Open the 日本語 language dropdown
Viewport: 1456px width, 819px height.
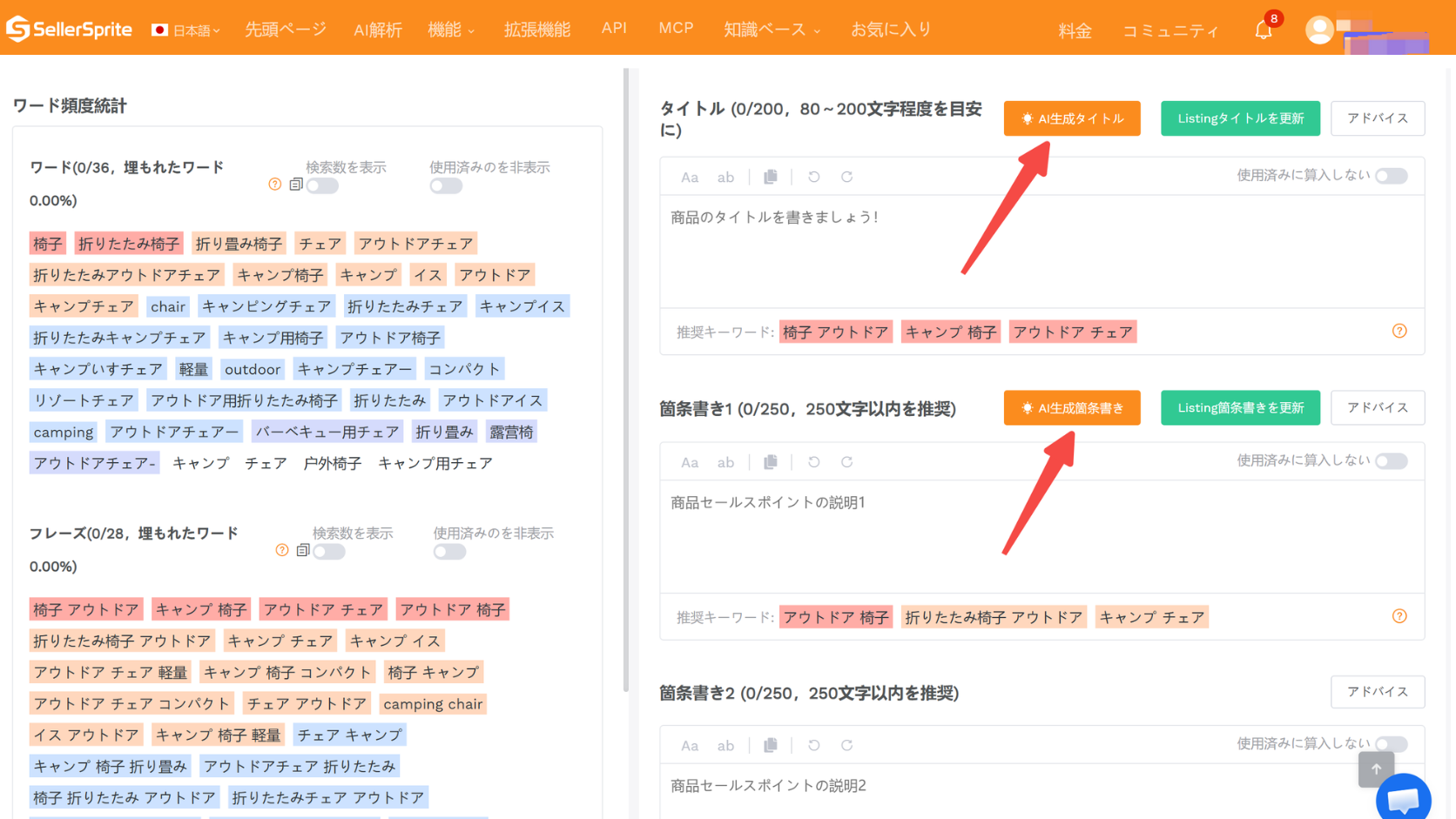[185, 30]
